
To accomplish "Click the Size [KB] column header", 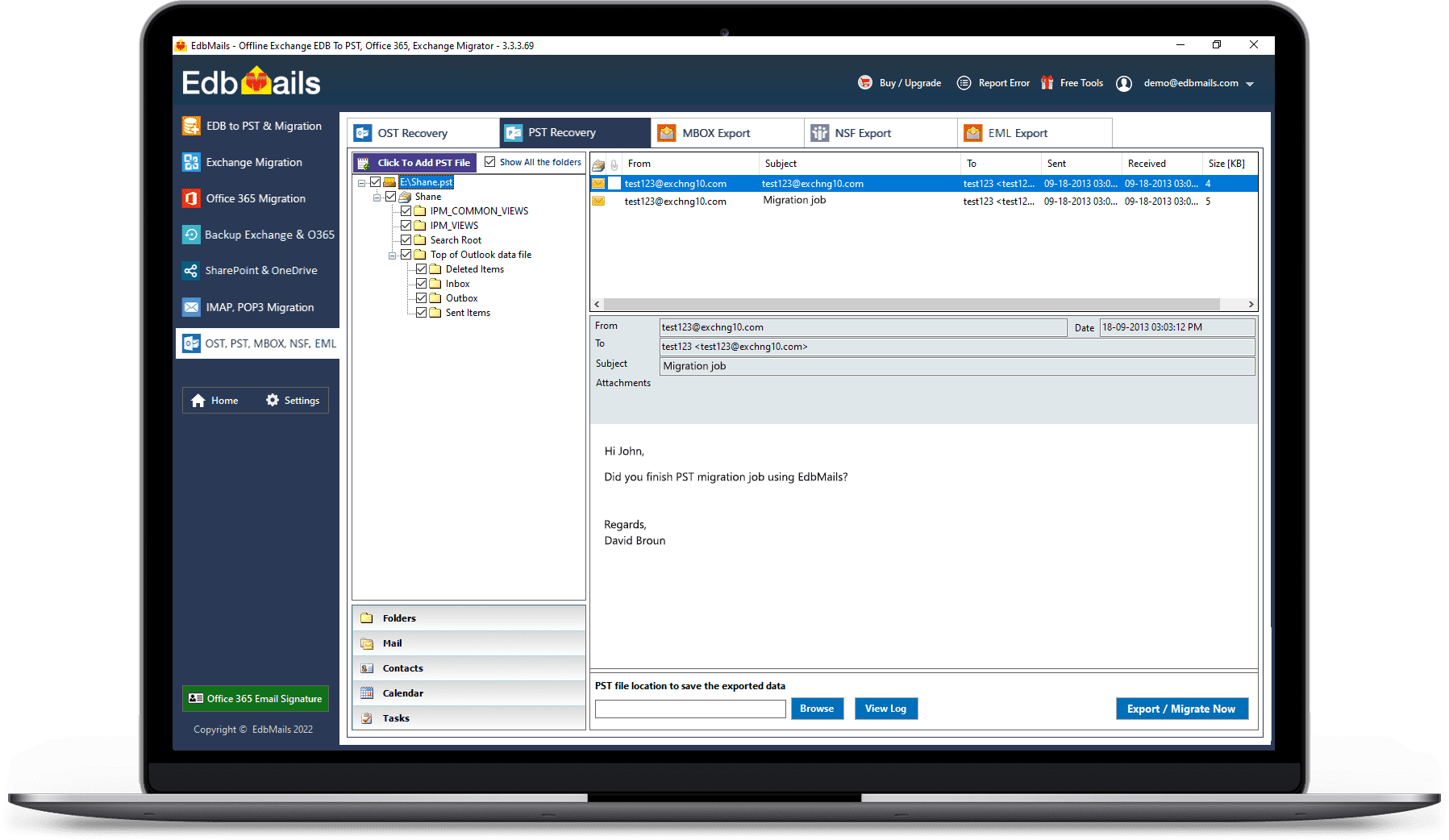I will [1230, 164].
